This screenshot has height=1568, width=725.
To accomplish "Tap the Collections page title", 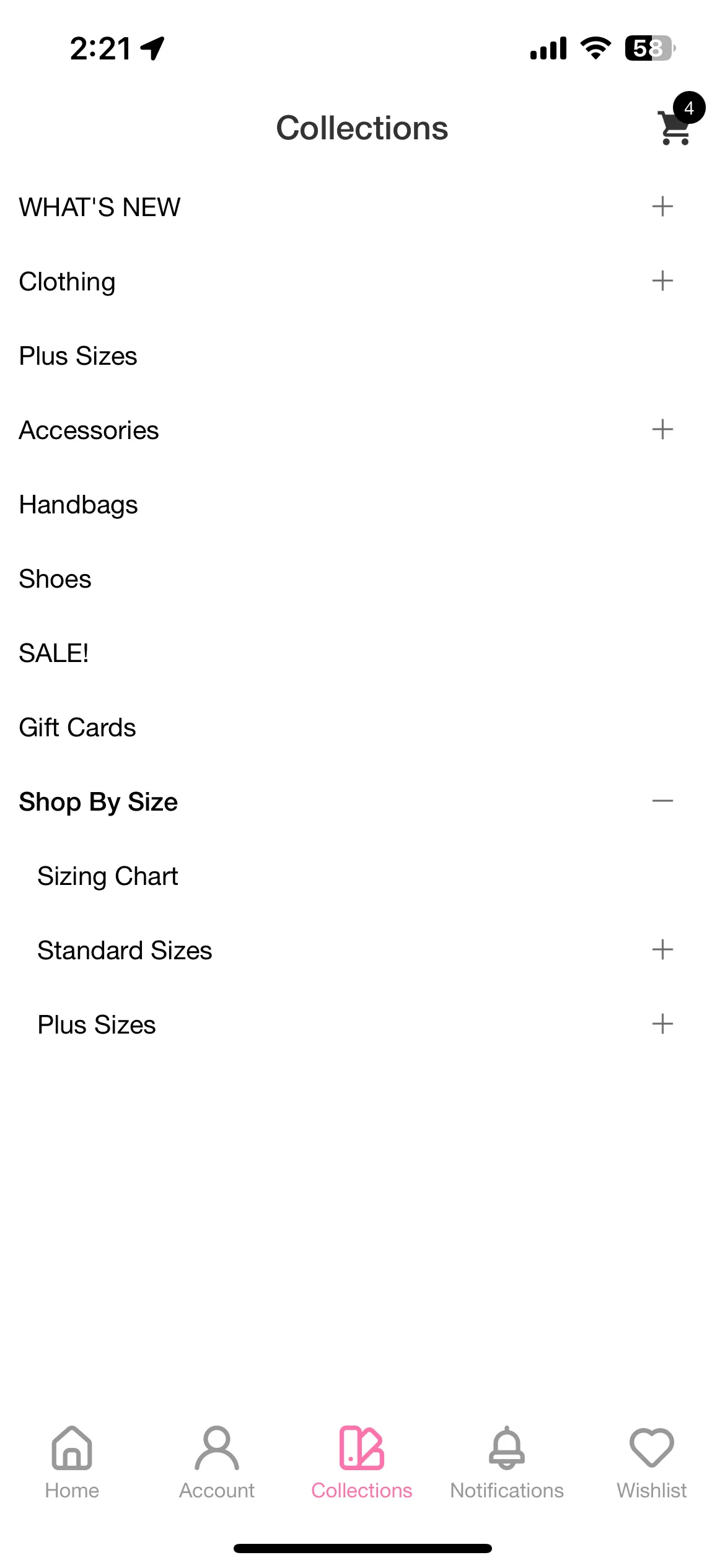I will click(x=362, y=128).
